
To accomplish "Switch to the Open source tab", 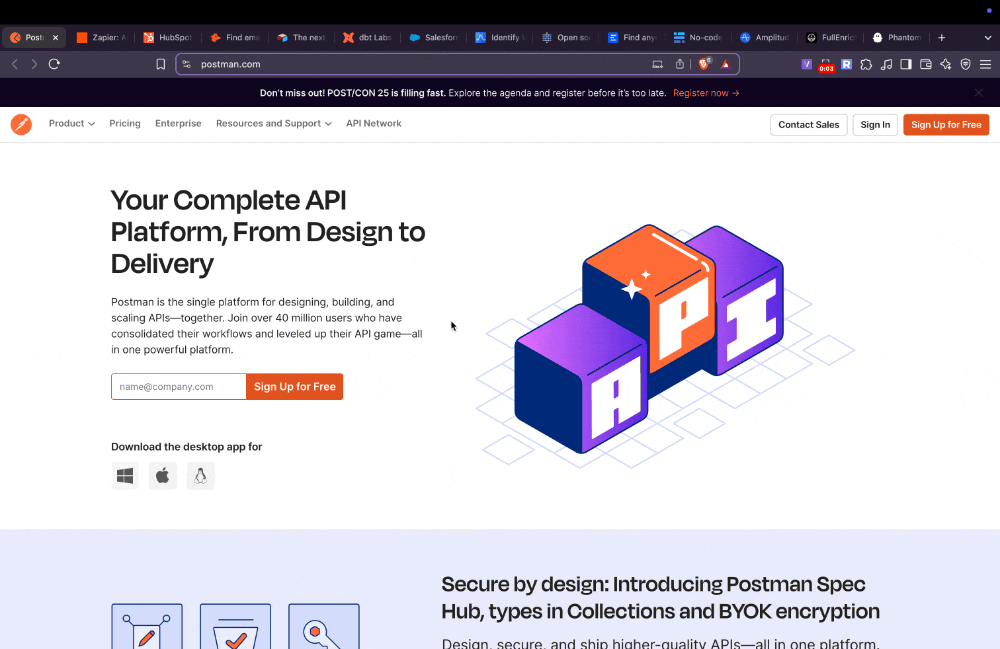I will pos(566,38).
